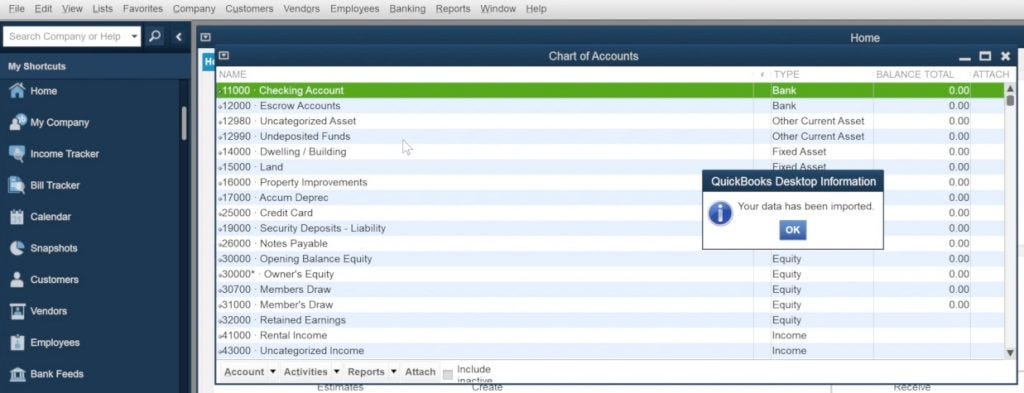Open the Banking menu

[x=407, y=9]
